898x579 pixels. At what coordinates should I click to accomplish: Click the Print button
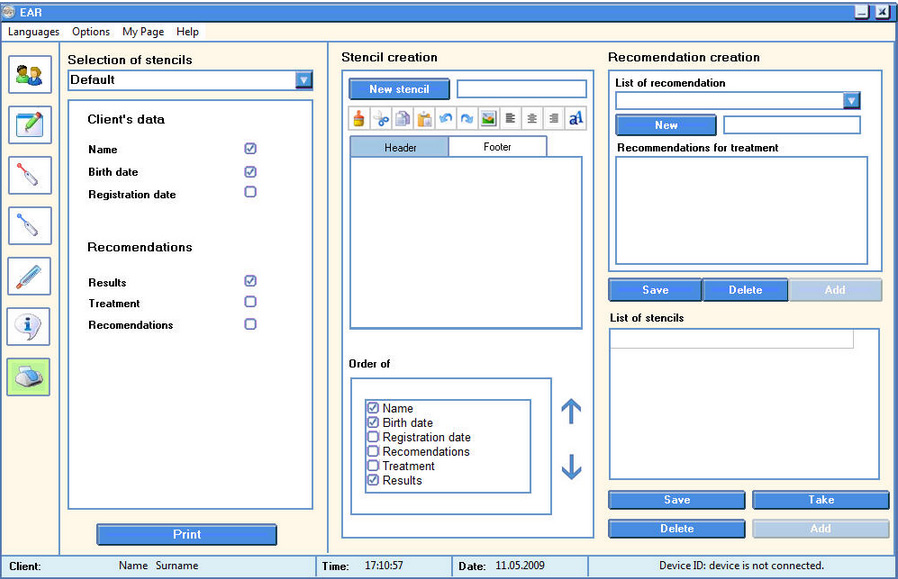[x=186, y=535]
